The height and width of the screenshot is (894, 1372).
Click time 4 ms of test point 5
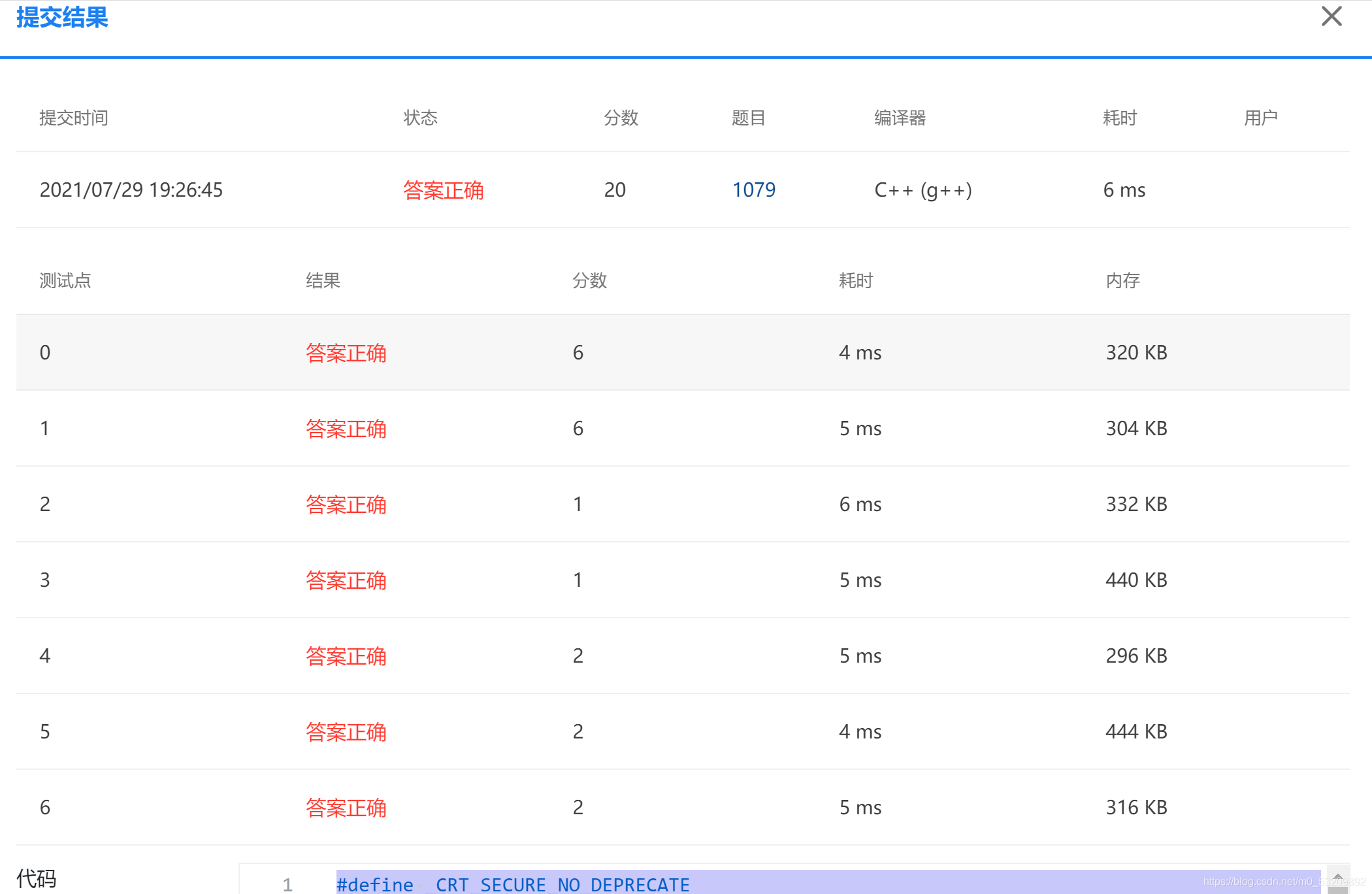[860, 732]
